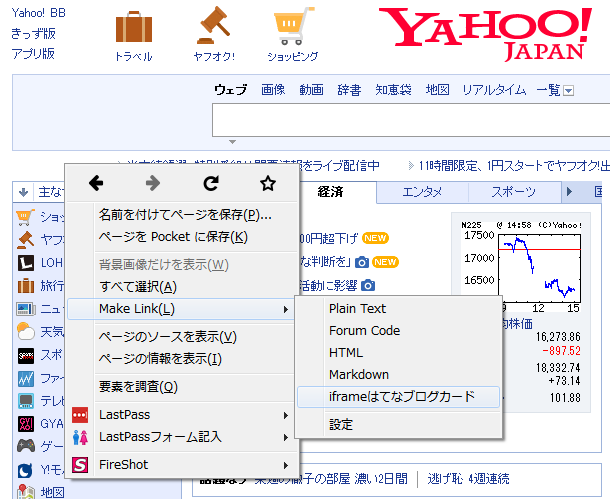Click the sidebar shopping cart icon
The height and width of the screenshot is (499, 610).
click(x=26, y=217)
